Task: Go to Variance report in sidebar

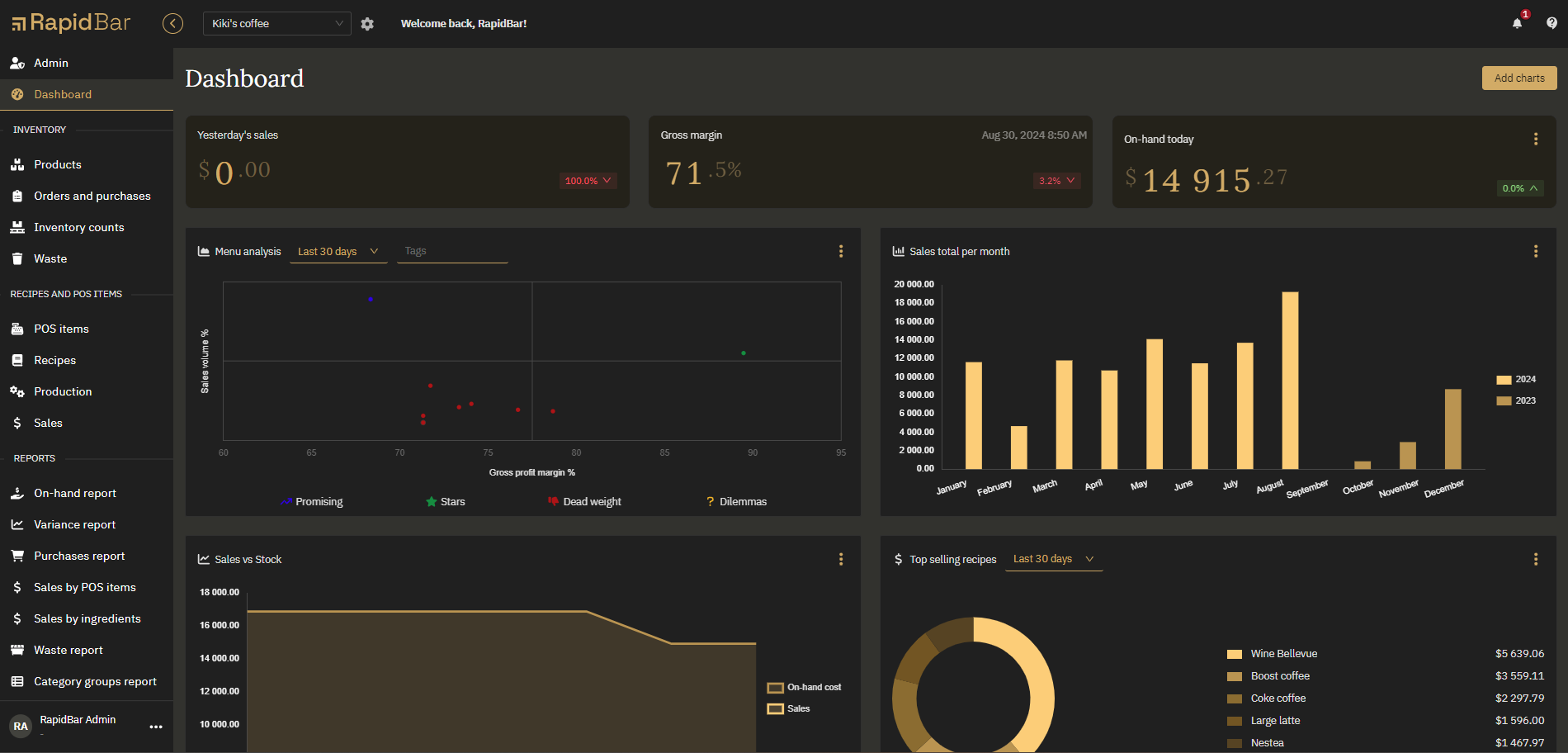Action: pyautogui.click(x=74, y=524)
